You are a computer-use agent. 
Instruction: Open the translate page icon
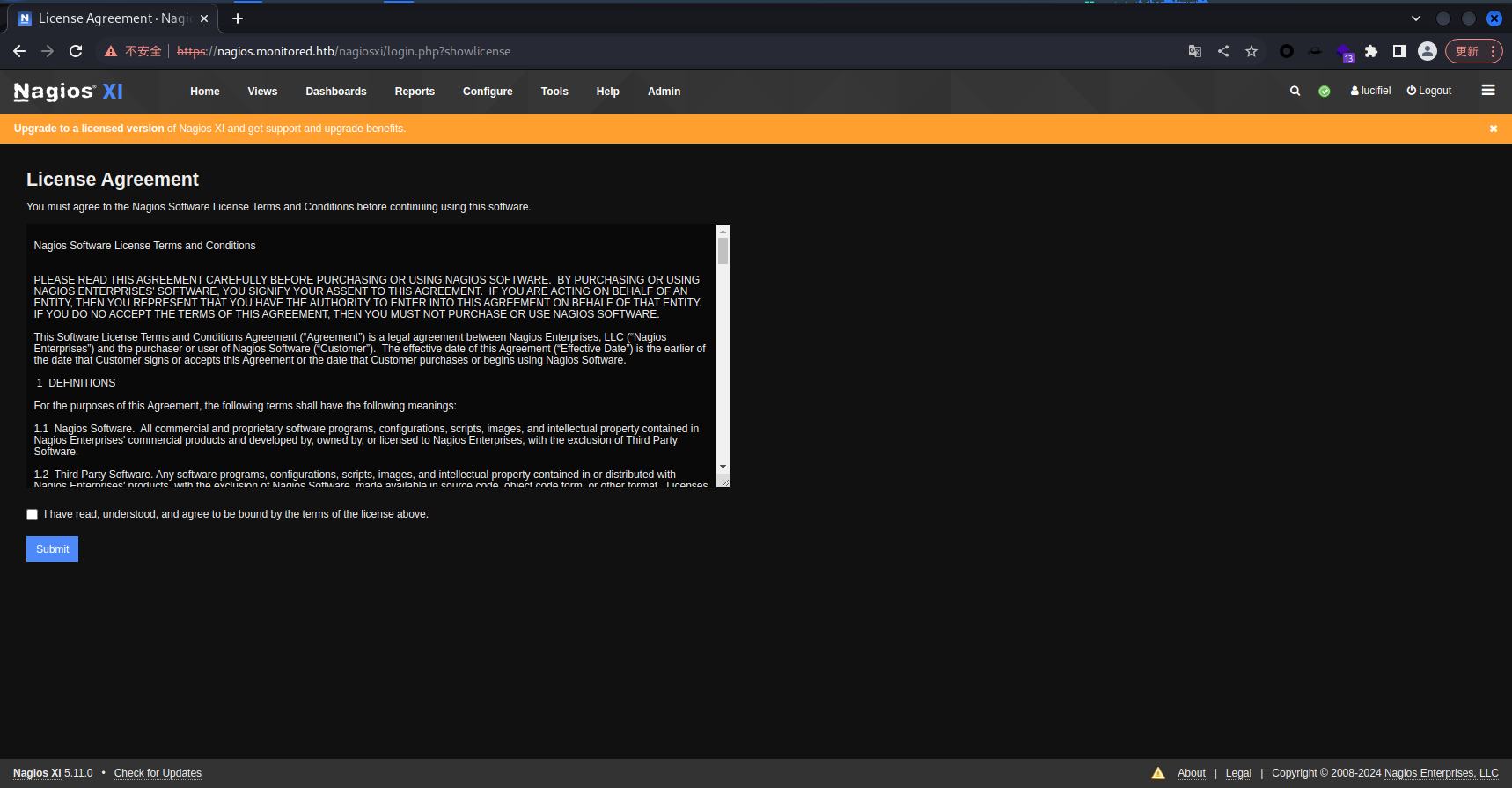point(1195,51)
